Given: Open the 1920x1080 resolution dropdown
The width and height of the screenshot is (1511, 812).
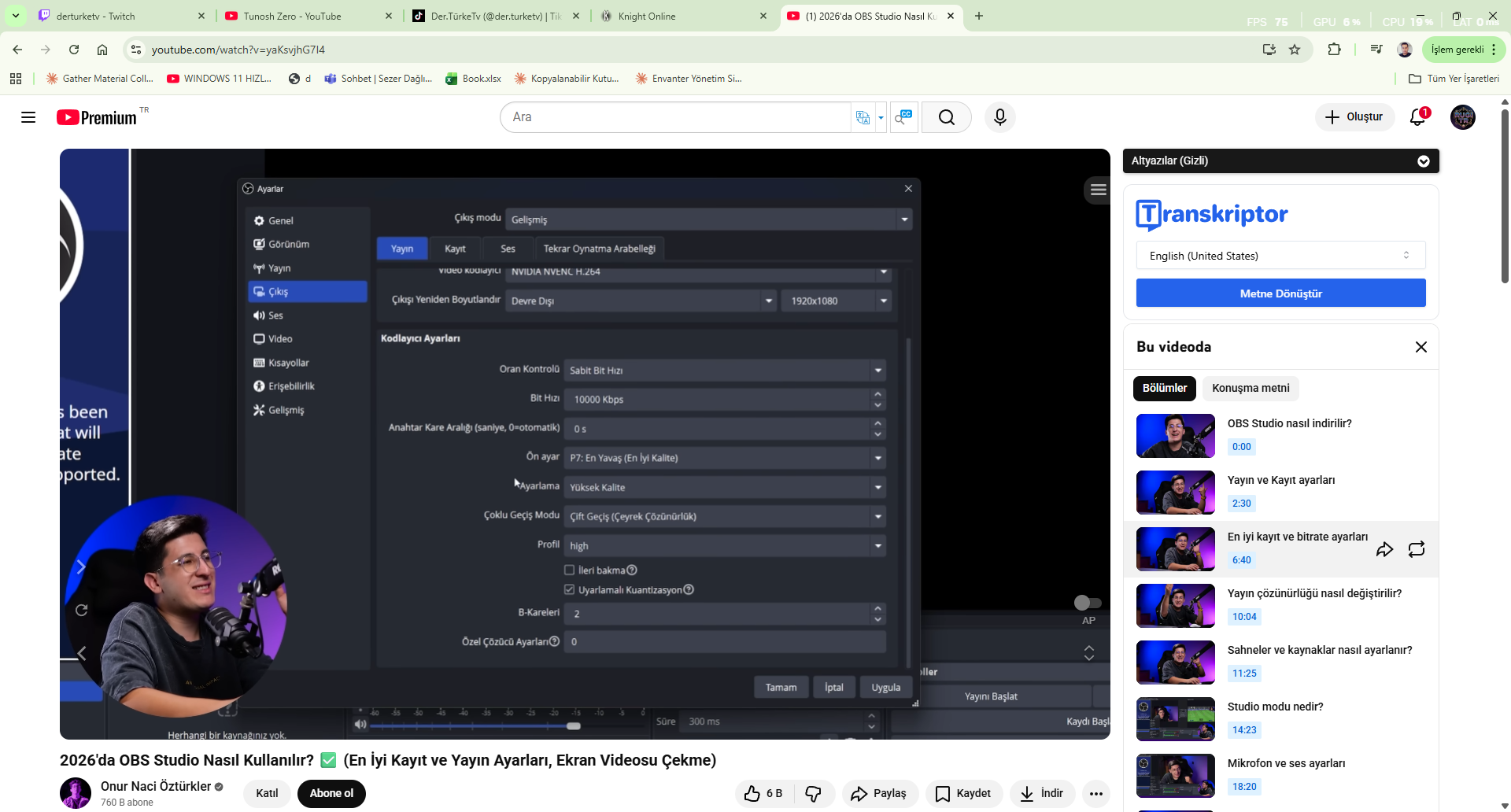Looking at the screenshot, I should pos(836,301).
